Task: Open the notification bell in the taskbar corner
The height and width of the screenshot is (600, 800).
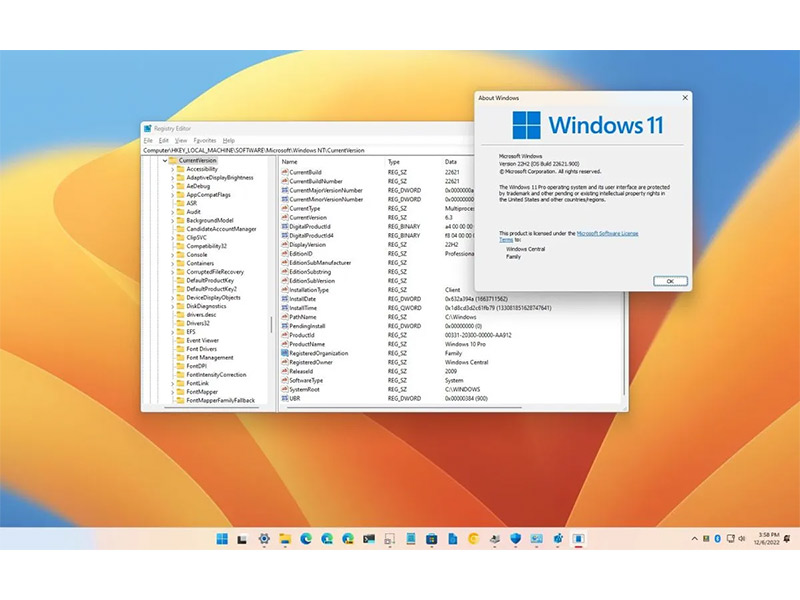Action: (788, 539)
